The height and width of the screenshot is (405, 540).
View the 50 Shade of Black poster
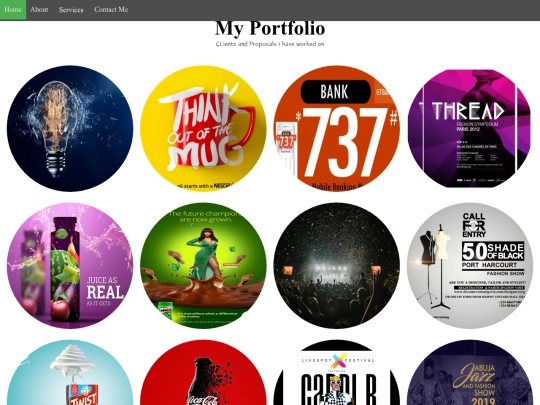(x=470, y=266)
